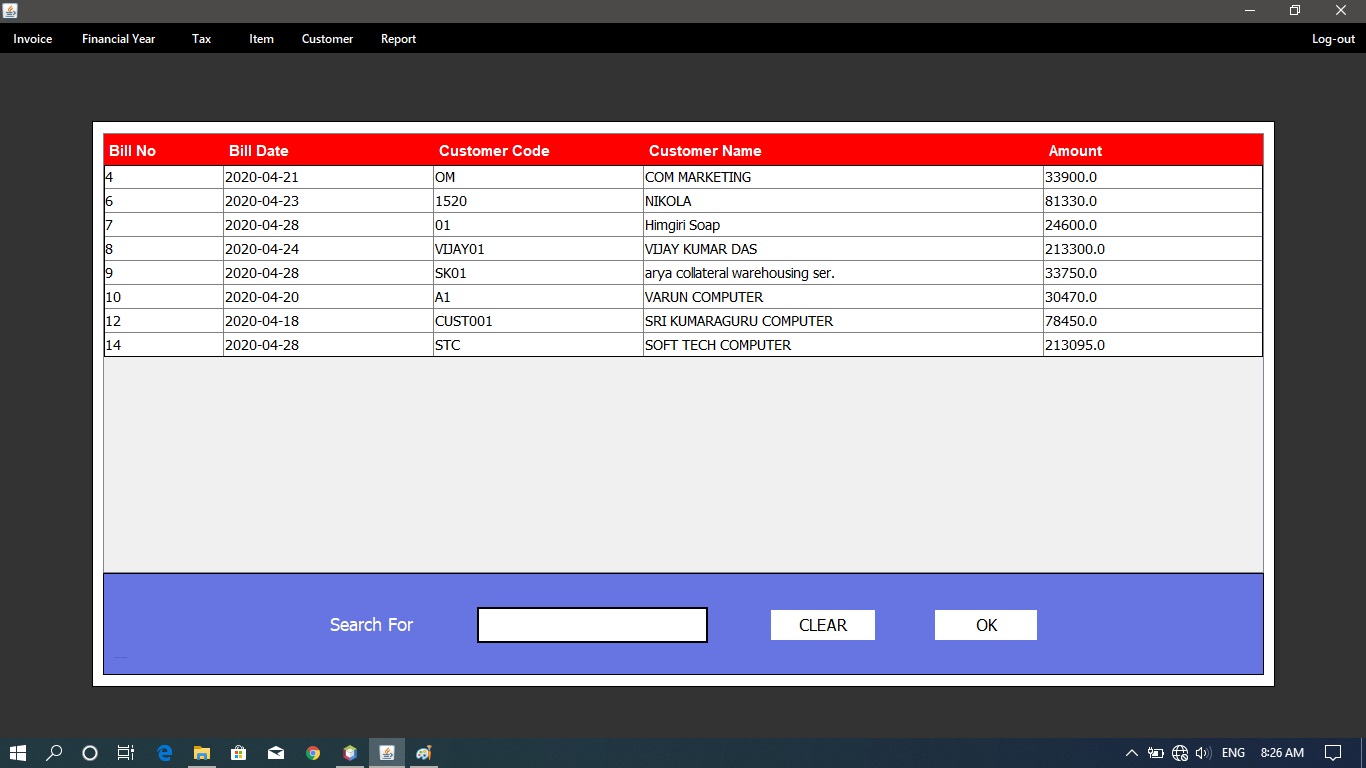Open Paint 3D from the taskbar

tap(349, 753)
